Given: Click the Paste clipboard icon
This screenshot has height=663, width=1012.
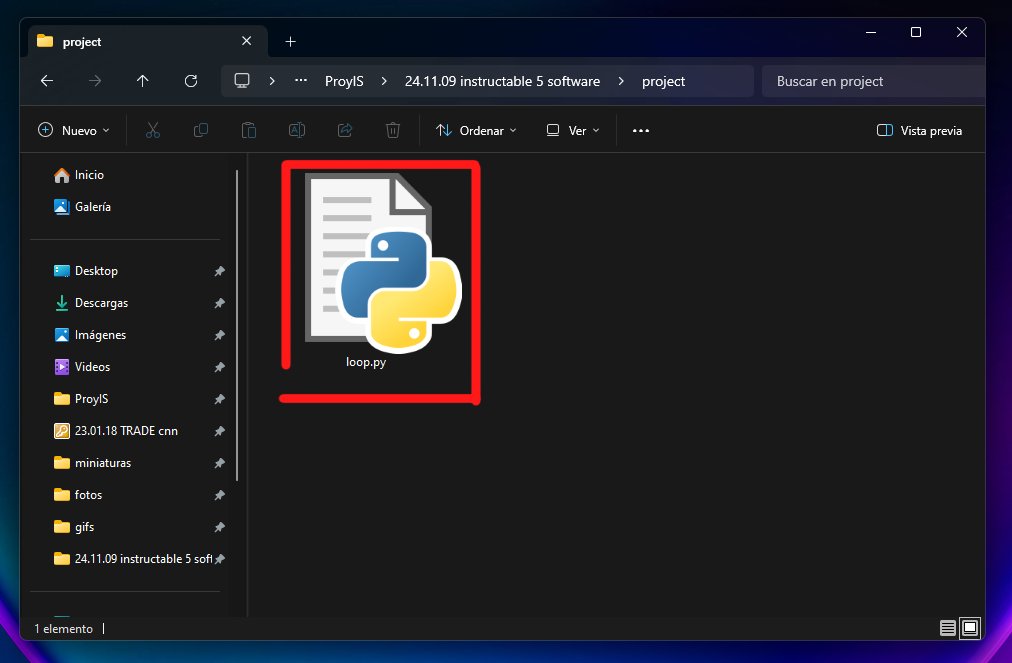Looking at the screenshot, I should (248, 130).
